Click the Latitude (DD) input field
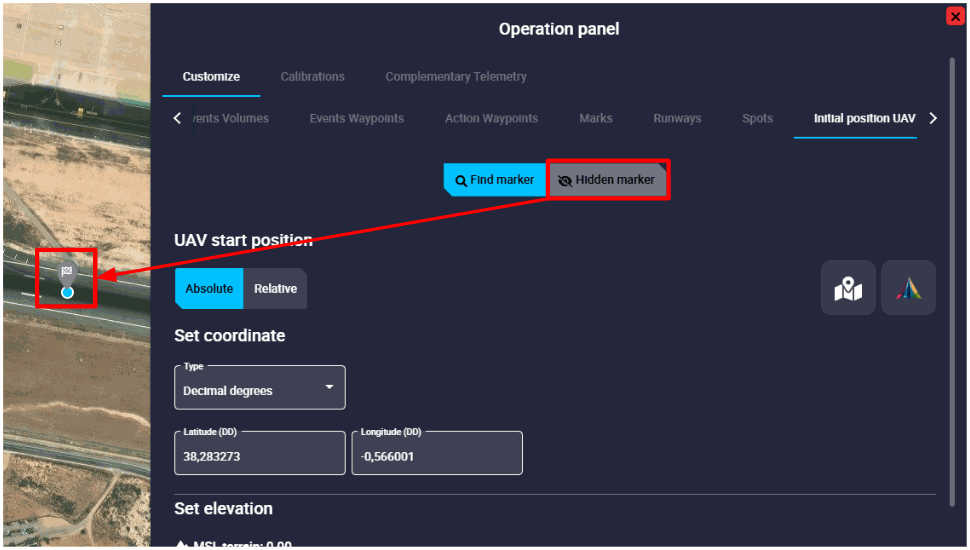This screenshot has height=550, width=970. (259, 455)
